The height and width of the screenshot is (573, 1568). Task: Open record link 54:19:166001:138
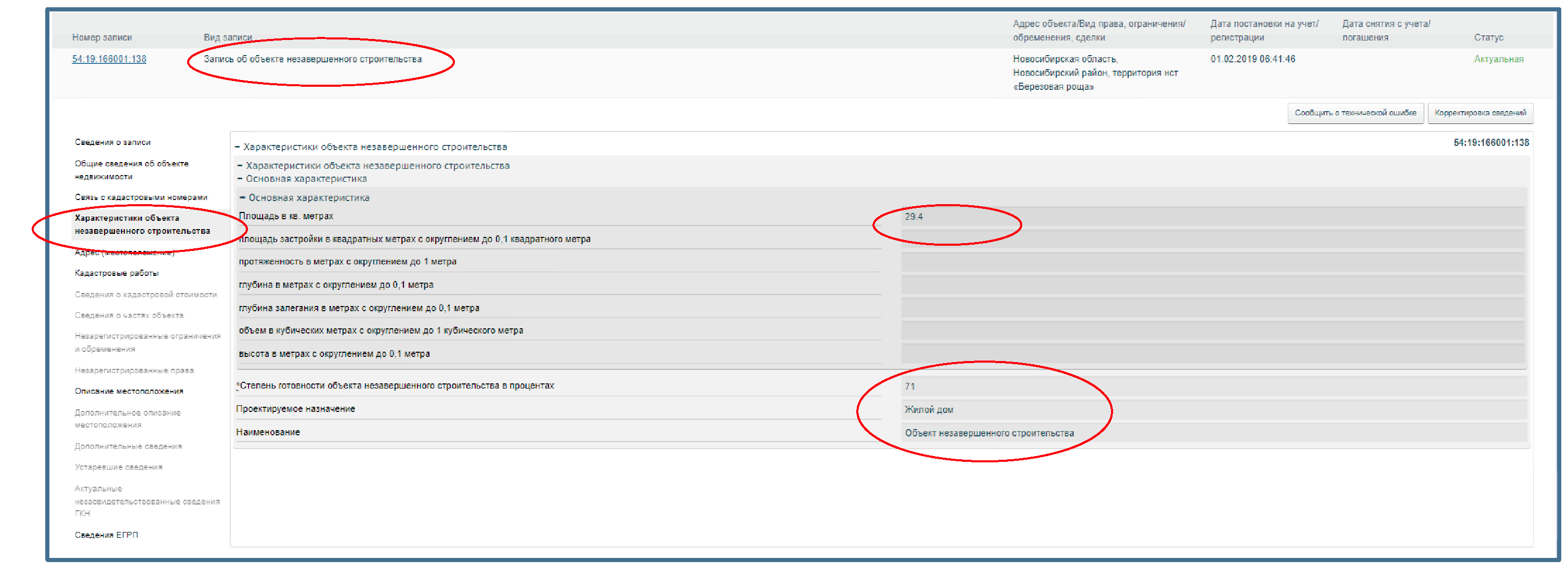point(109,59)
